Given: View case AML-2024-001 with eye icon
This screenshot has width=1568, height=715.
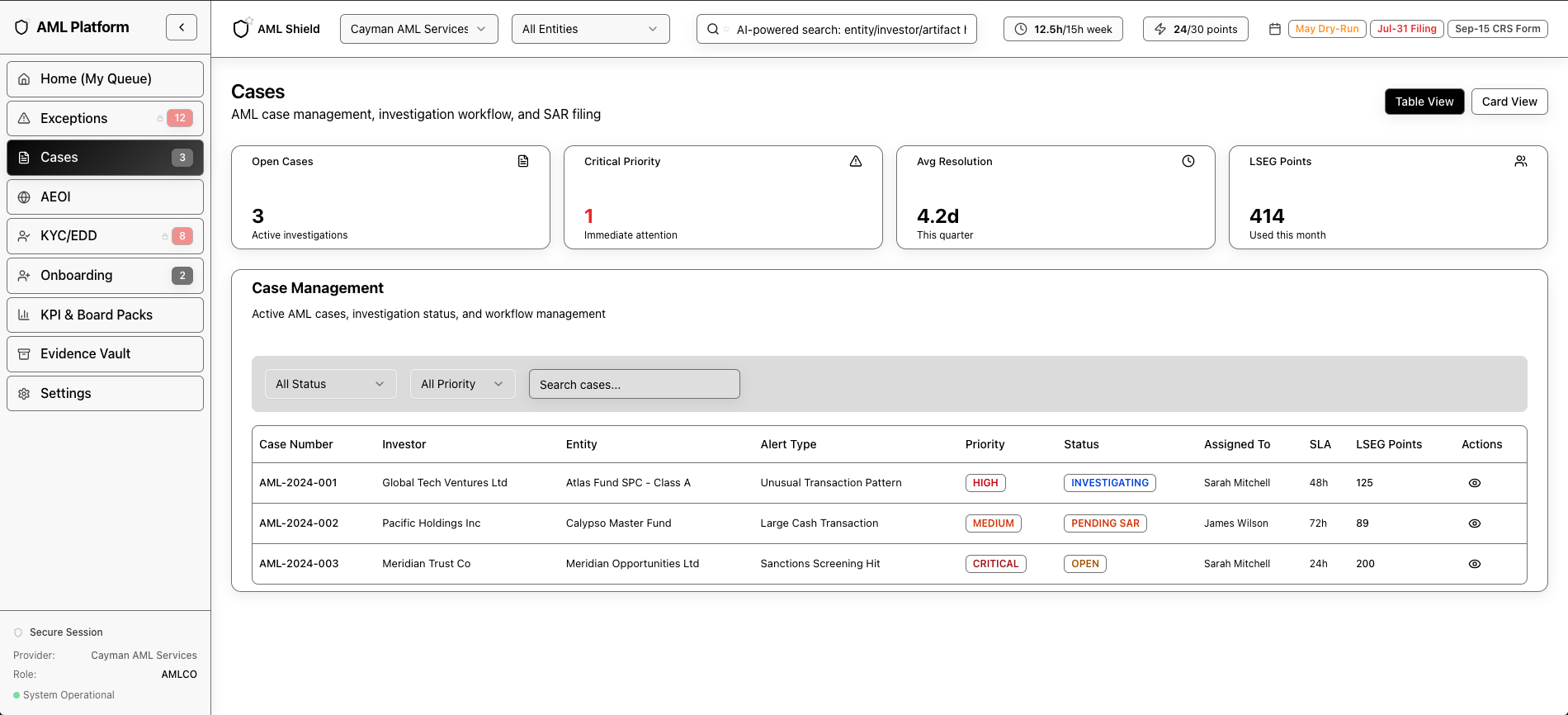Looking at the screenshot, I should tap(1475, 483).
